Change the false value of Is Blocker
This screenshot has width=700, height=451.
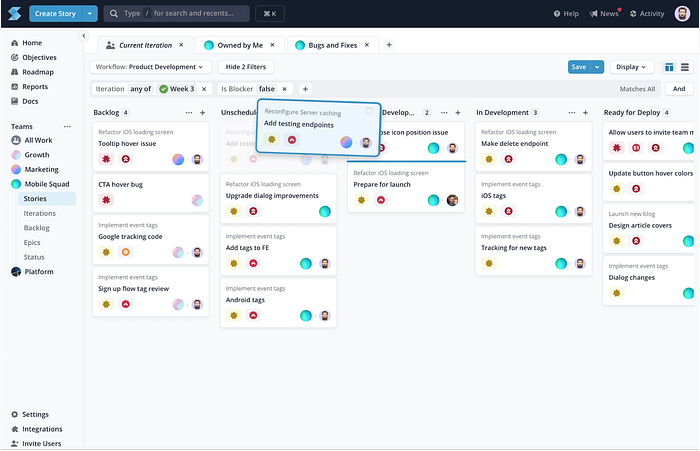pos(267,89)
